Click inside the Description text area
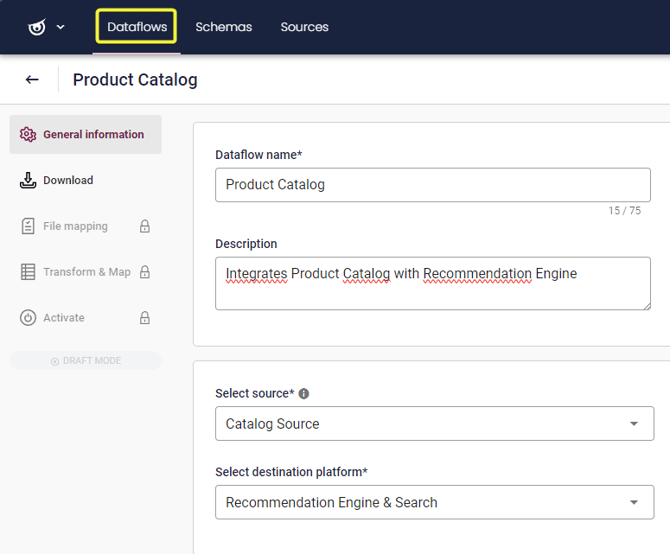The height and width of the screenshot is (554, 670). point(433,283)
